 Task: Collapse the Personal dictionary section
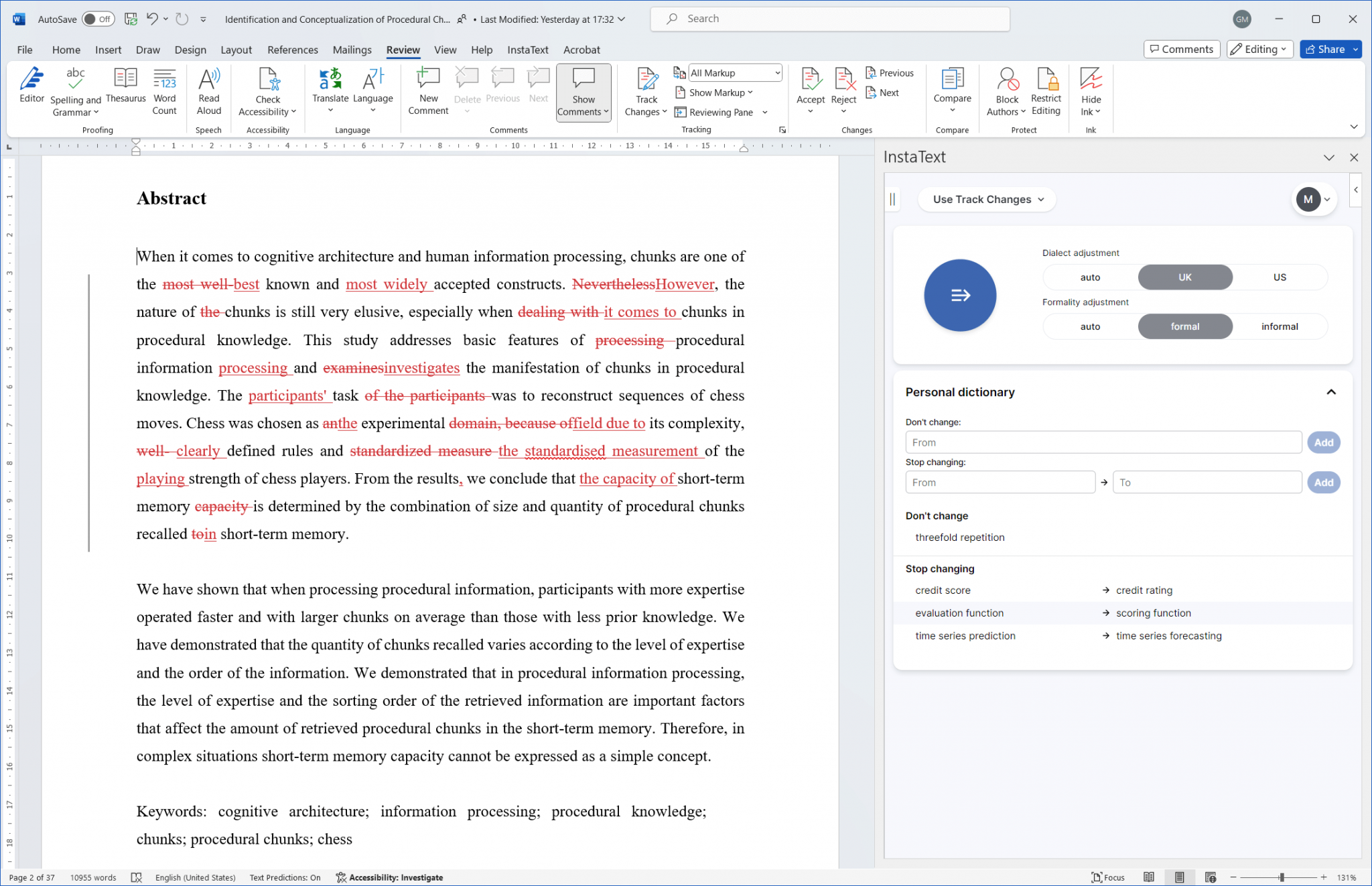coord(1331,392)
